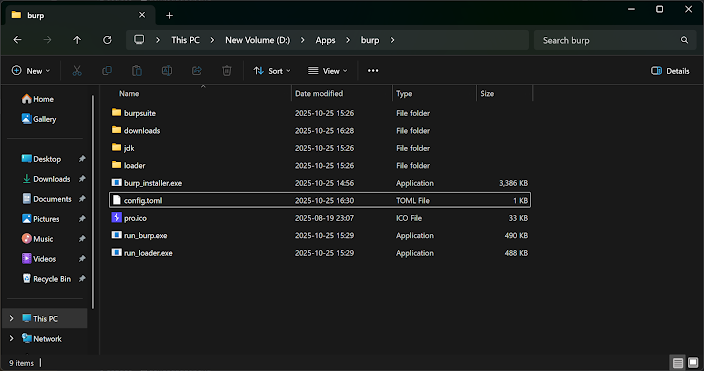The height and width of the screenshot is (371, 704).
Task: Click the 9 items status text
Action: [22, 363]
